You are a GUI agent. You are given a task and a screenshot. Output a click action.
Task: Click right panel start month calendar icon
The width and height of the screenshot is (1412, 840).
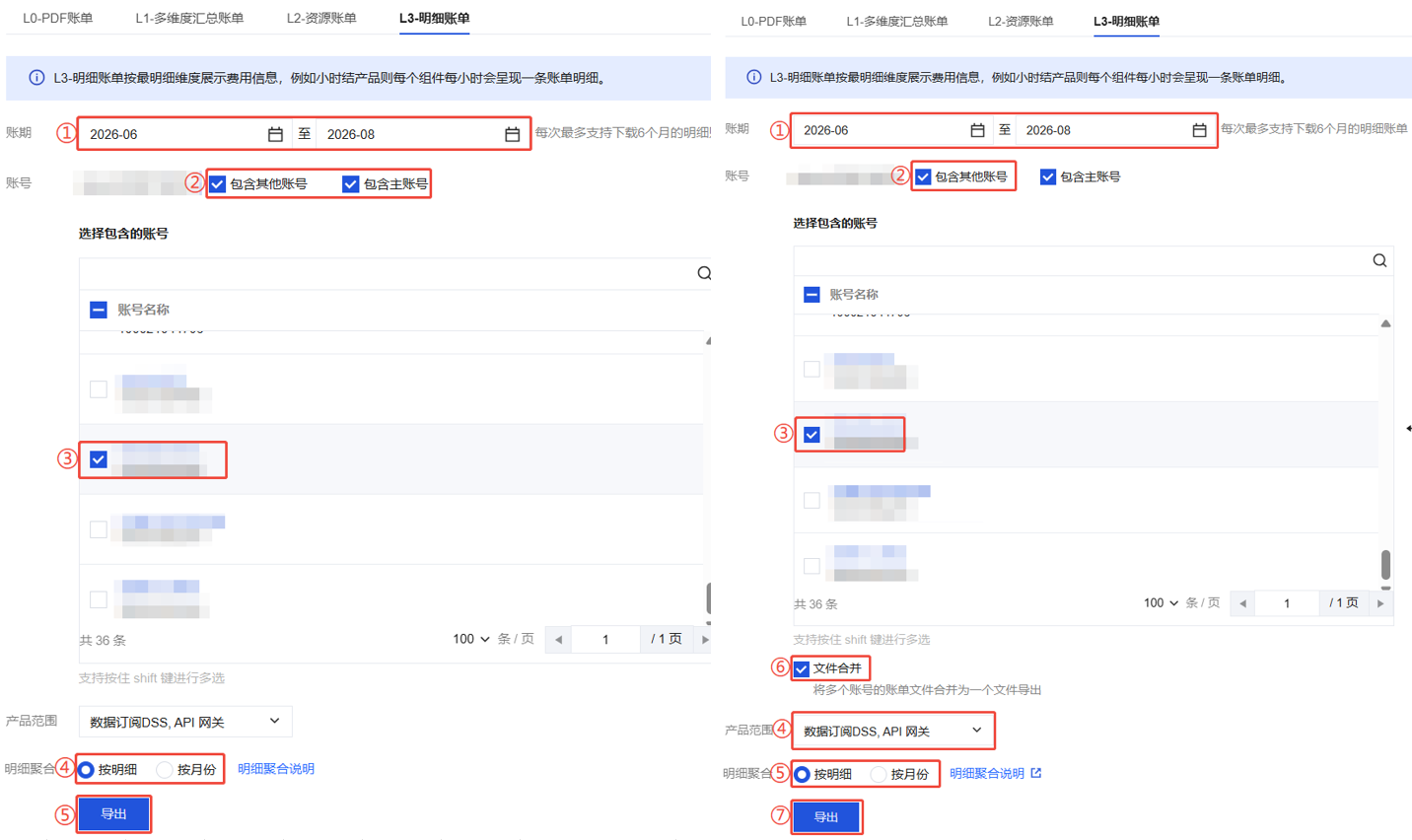click(x=977, y=130)
